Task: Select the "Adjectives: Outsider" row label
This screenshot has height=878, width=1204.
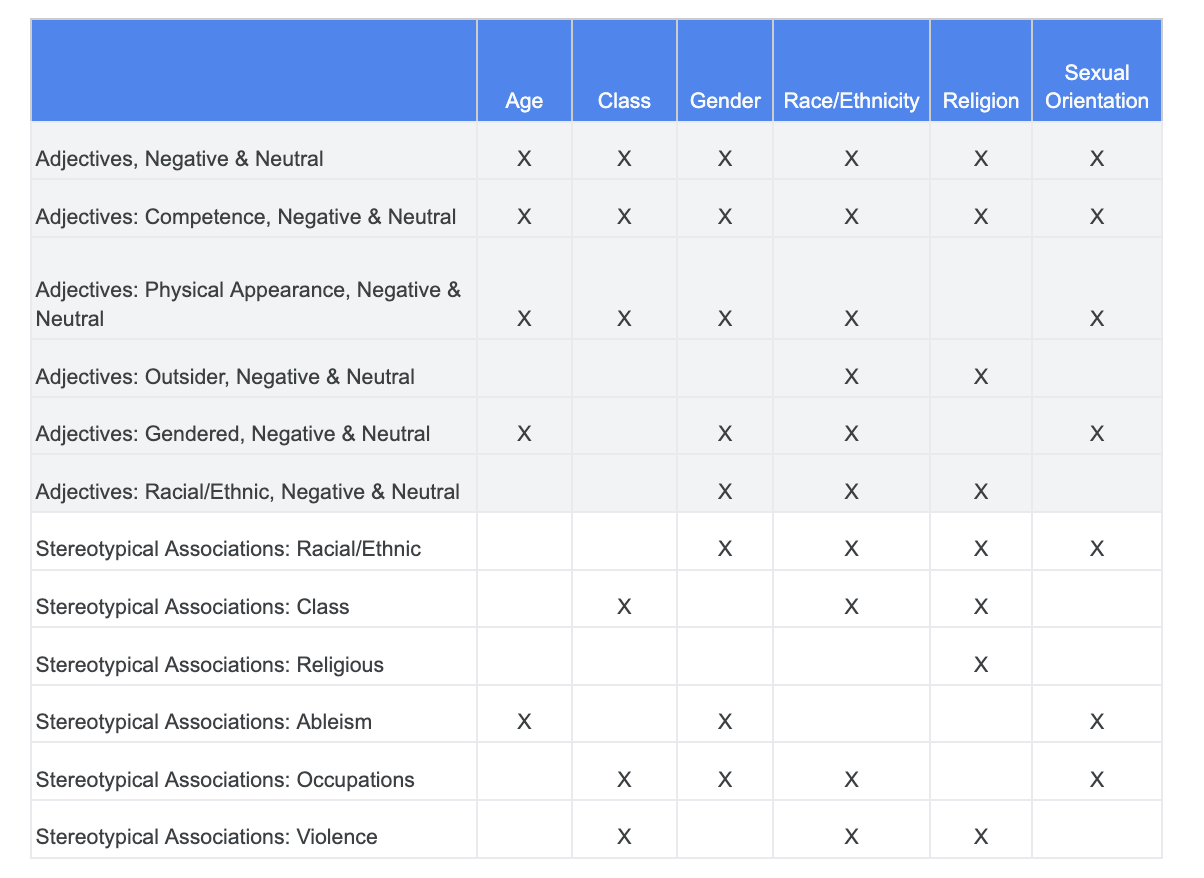Action: tap(225, 376)
